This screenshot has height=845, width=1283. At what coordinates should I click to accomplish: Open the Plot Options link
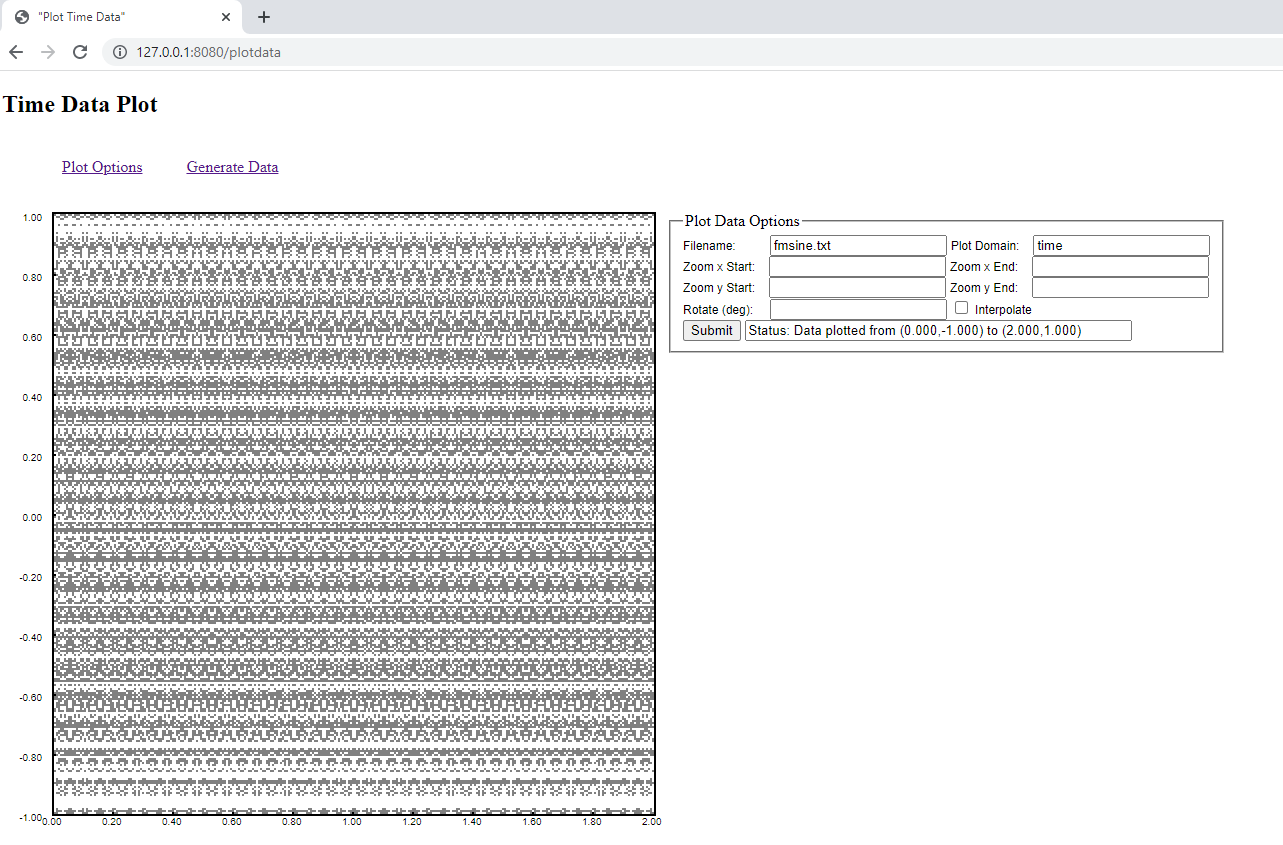[102, 167]
